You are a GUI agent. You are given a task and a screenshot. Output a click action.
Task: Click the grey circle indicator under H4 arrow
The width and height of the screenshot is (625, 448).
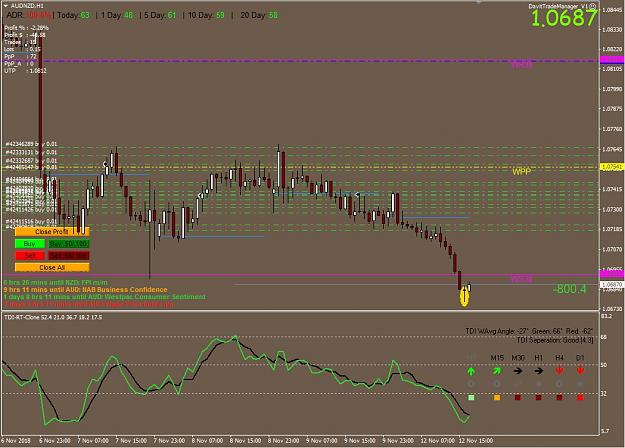(559, 384)
